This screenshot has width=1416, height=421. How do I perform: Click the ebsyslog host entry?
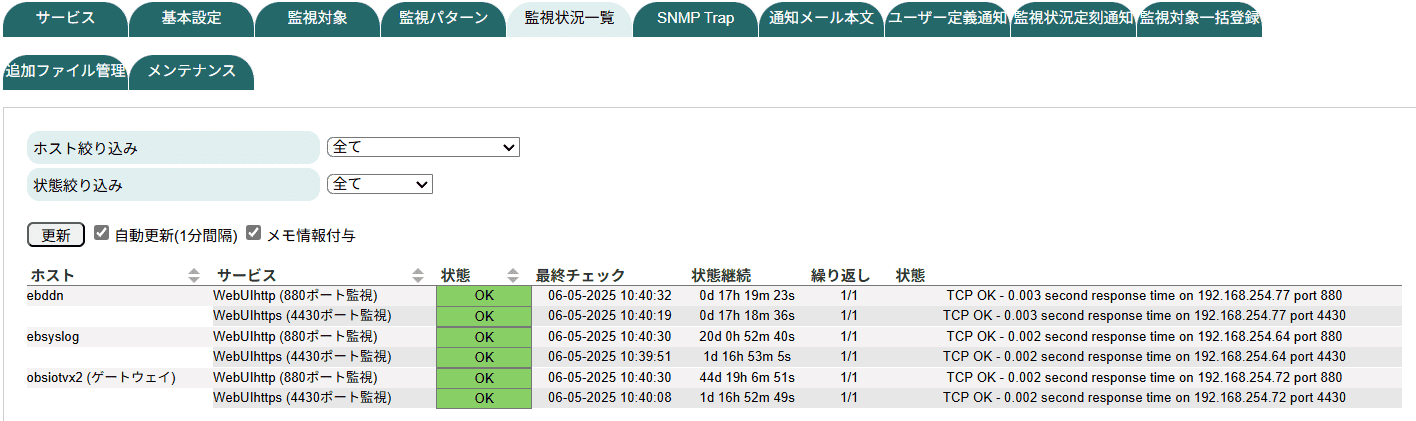[55, 337]
